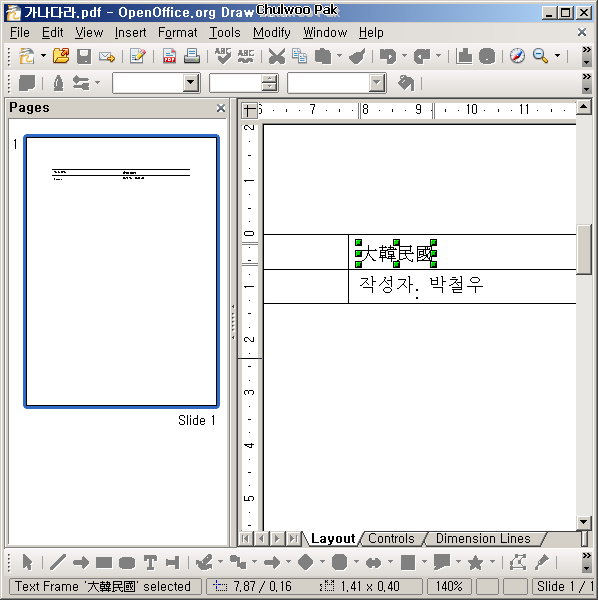The image size is (598, 600).
Task: Click the Slide 1 / 1 status field
Action: click(x=564, y=586)
